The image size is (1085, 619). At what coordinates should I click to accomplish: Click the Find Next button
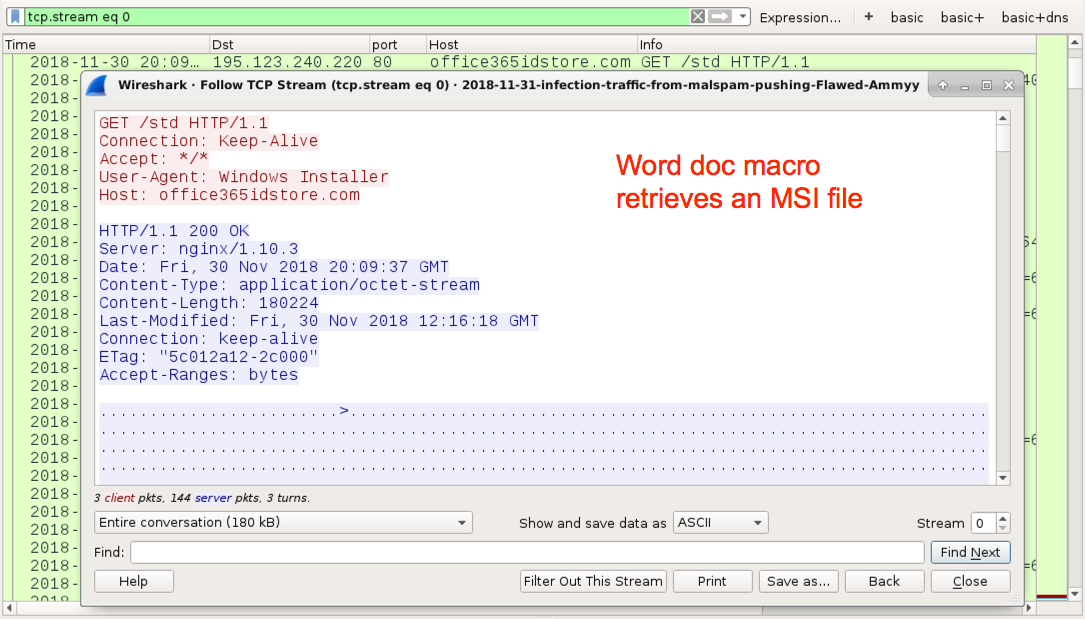(970, 552)
